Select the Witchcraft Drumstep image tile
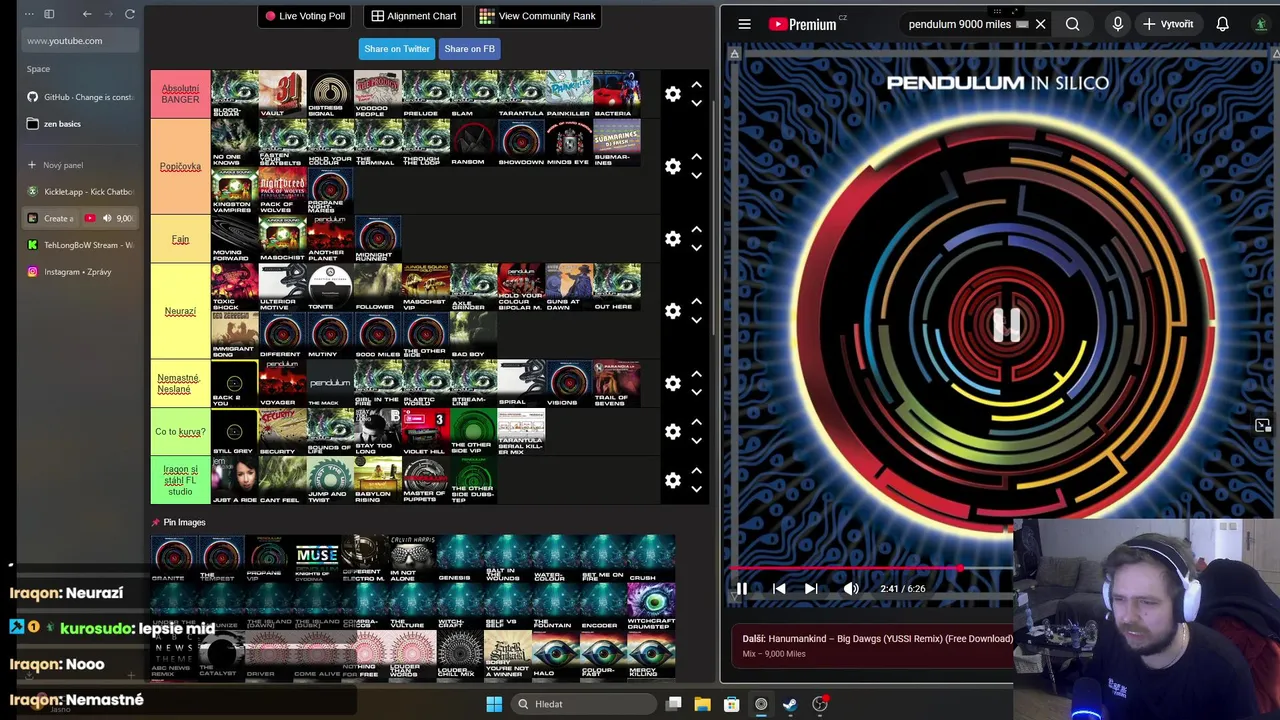Viewport: 1280px width, 720px height. tap(651, 607)
